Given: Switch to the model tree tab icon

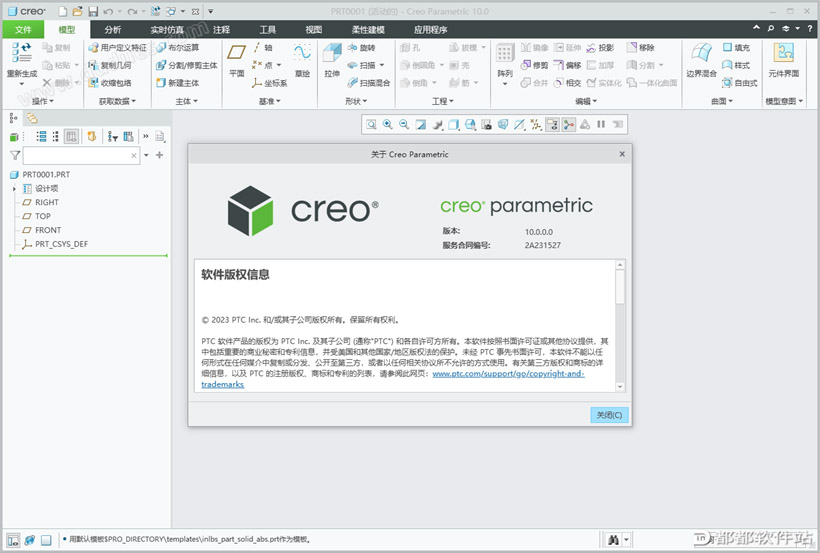Looking at the screenshot, I should coord(13,118).
